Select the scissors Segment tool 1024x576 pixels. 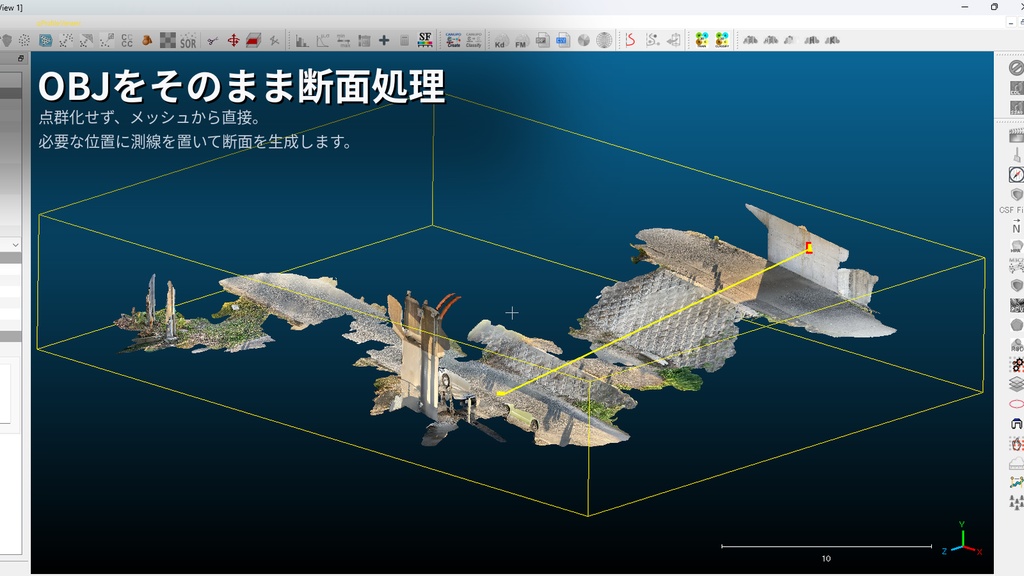[212, 40]
